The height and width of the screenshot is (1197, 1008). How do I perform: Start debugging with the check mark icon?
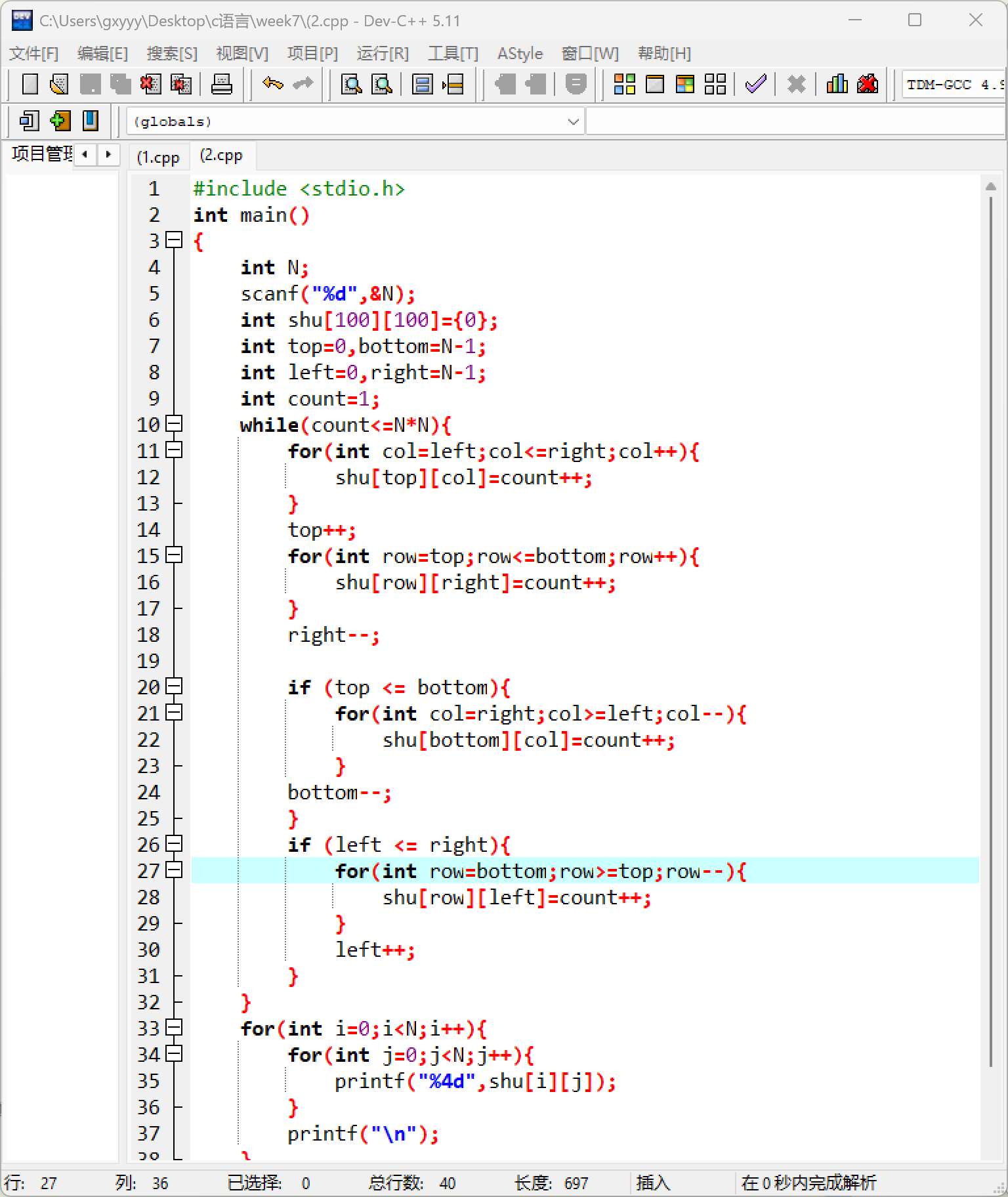[x=756, y=84]
